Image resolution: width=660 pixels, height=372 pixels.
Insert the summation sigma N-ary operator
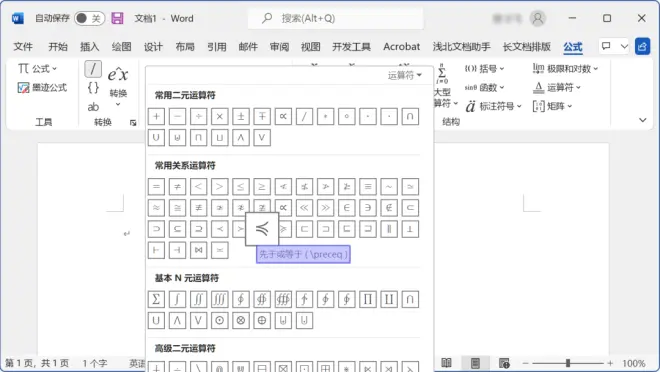tap(156, 299)
